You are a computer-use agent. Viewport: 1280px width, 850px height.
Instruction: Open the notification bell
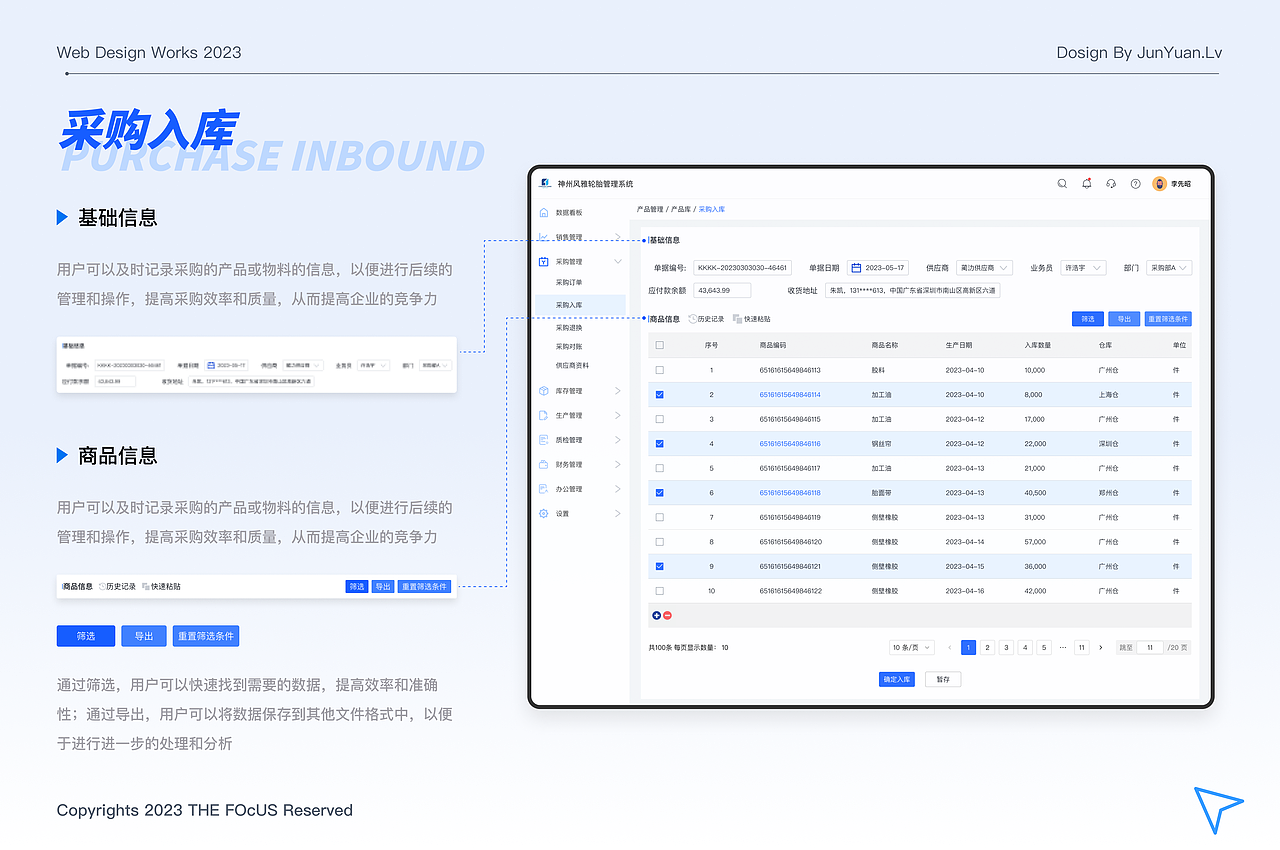[x=1087, y=184]
